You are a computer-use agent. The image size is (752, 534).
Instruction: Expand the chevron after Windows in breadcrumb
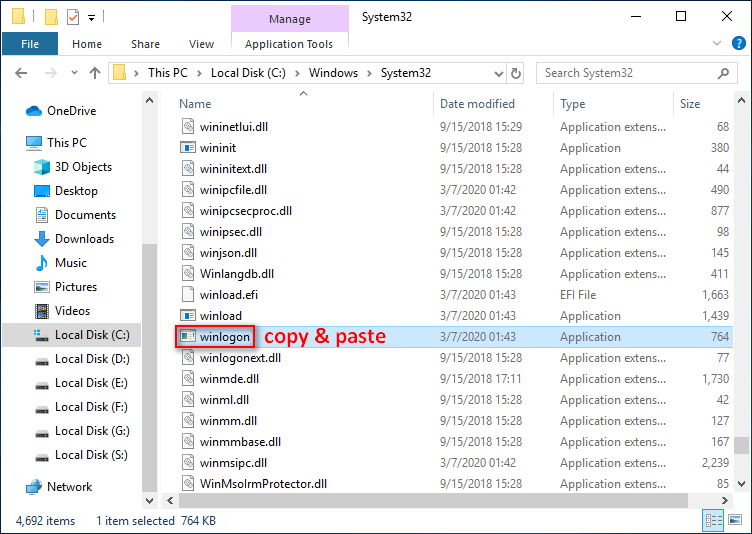click(x=369, y=73)
